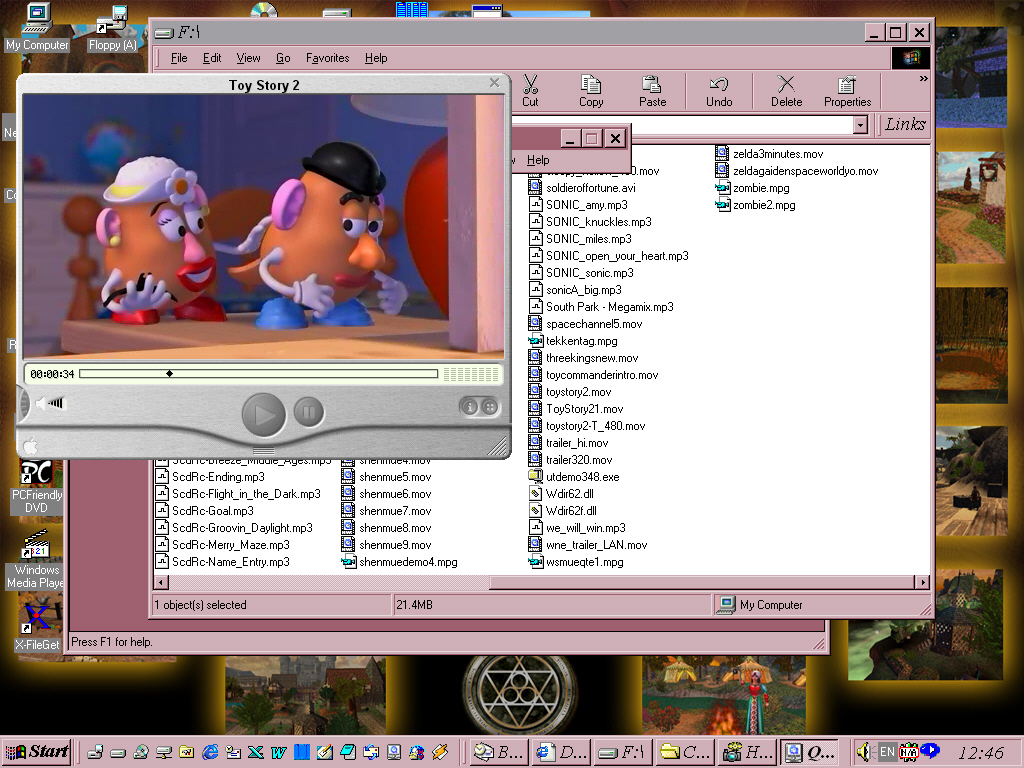Open the Edit menu
Screen dimensions: 1024x768
click(x=212, y=58)
